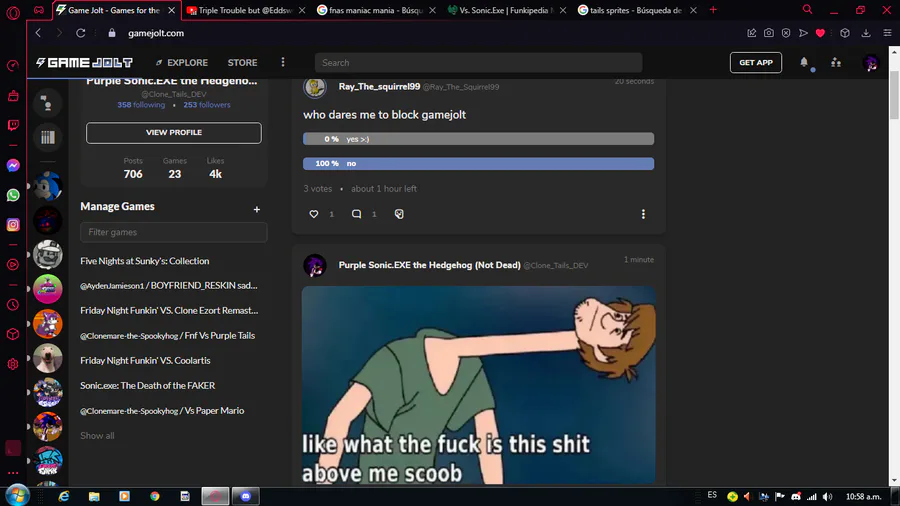This screenshot has height=506, width=900.
Task: Go back to previous page
Action: [x=38, y=33]
